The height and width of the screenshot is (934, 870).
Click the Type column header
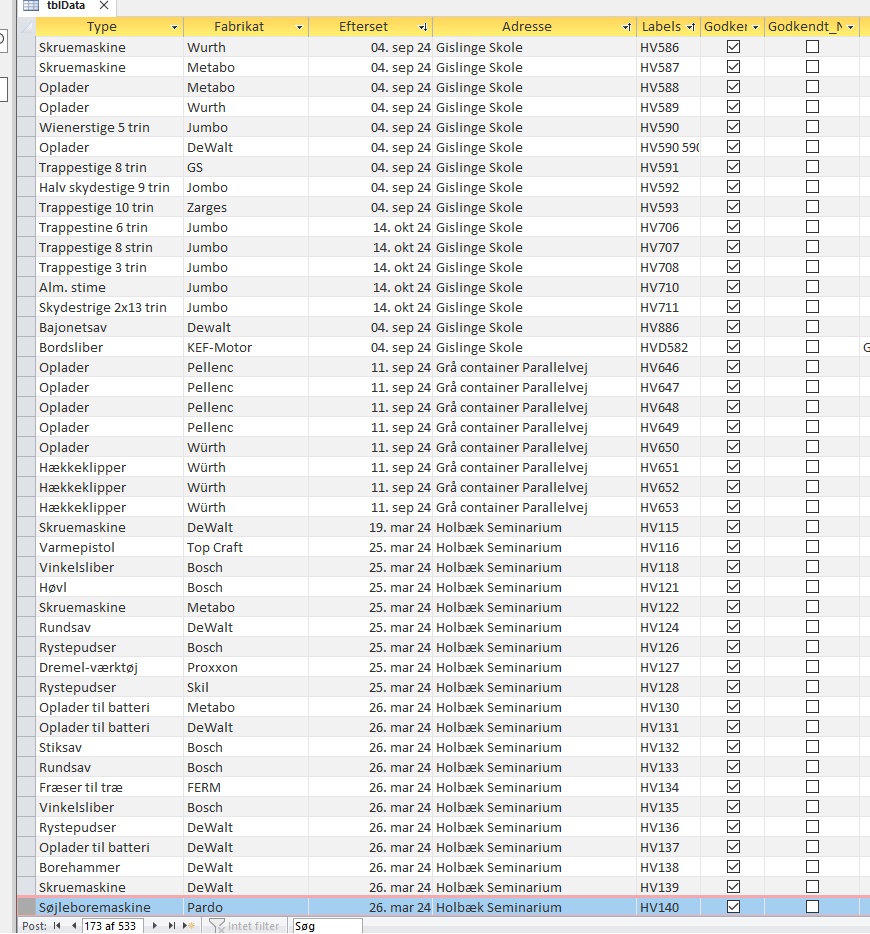[x=102, y=27]
